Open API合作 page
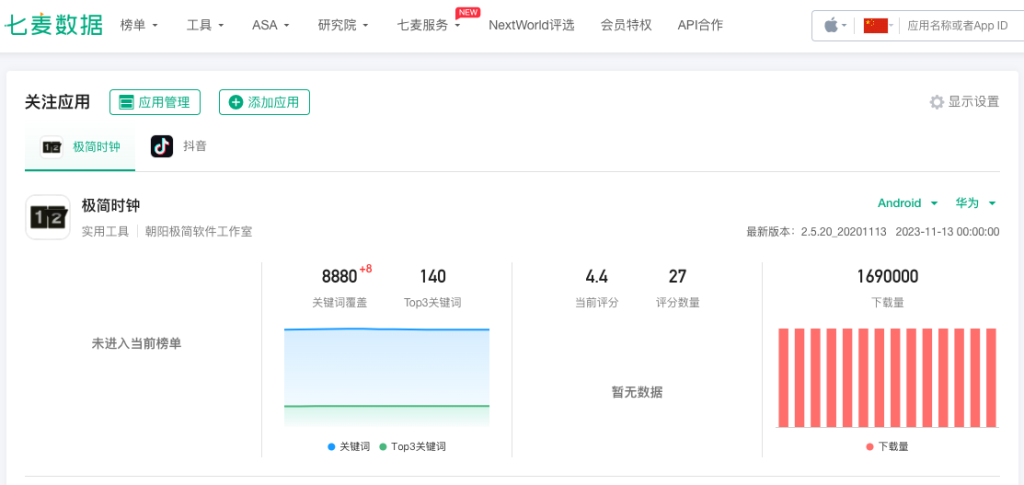Image resolution: width=1024 pixels, height=485 pixels. 700,25
